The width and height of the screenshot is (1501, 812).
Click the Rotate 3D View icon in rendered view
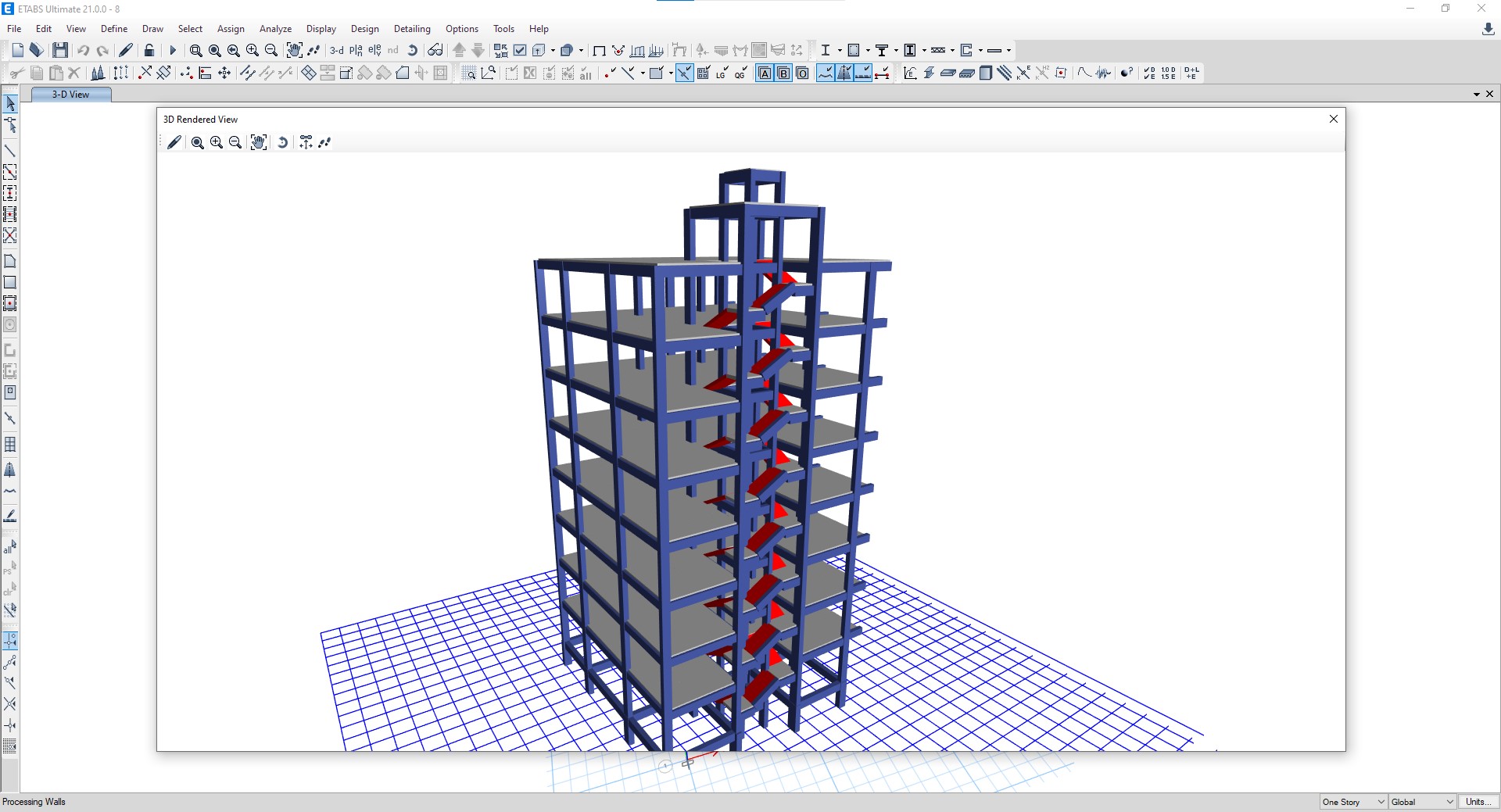[283, 142]
